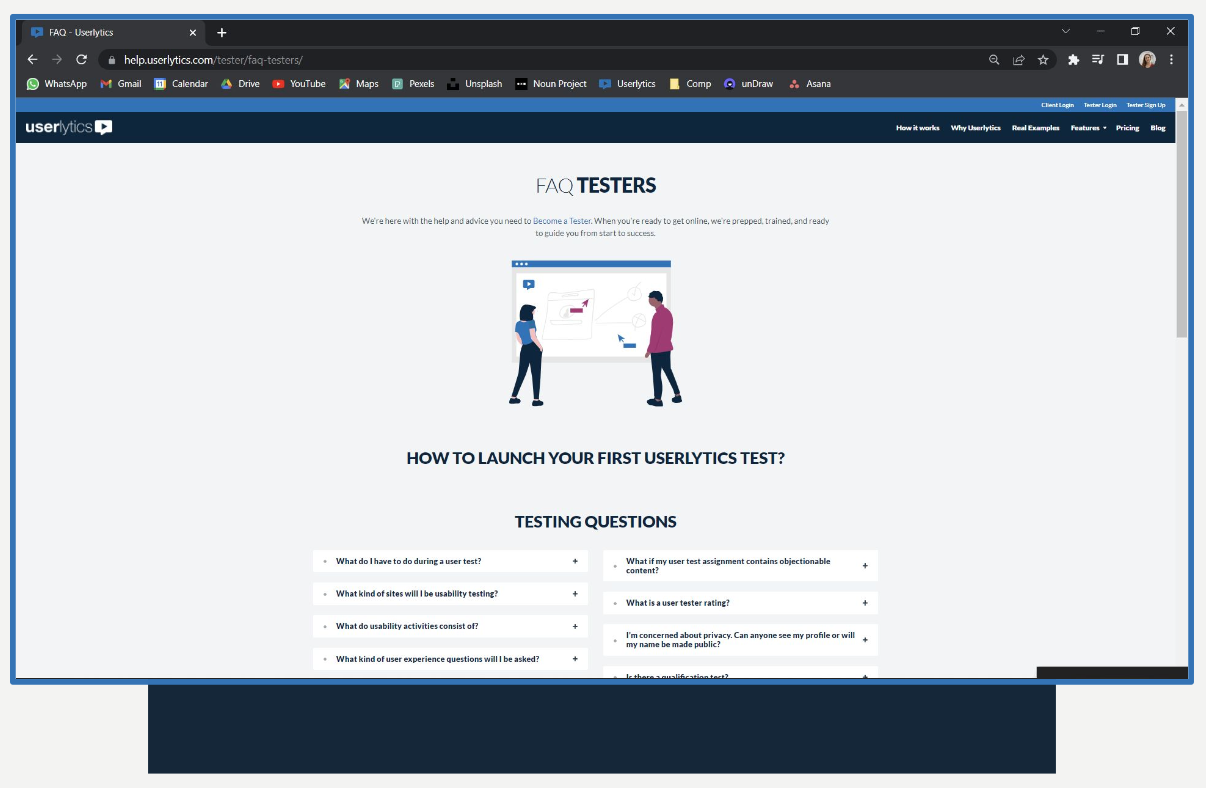Open the WhatsApp bookmark
This screenshot has height=788, width=1206.
[57, 84]
